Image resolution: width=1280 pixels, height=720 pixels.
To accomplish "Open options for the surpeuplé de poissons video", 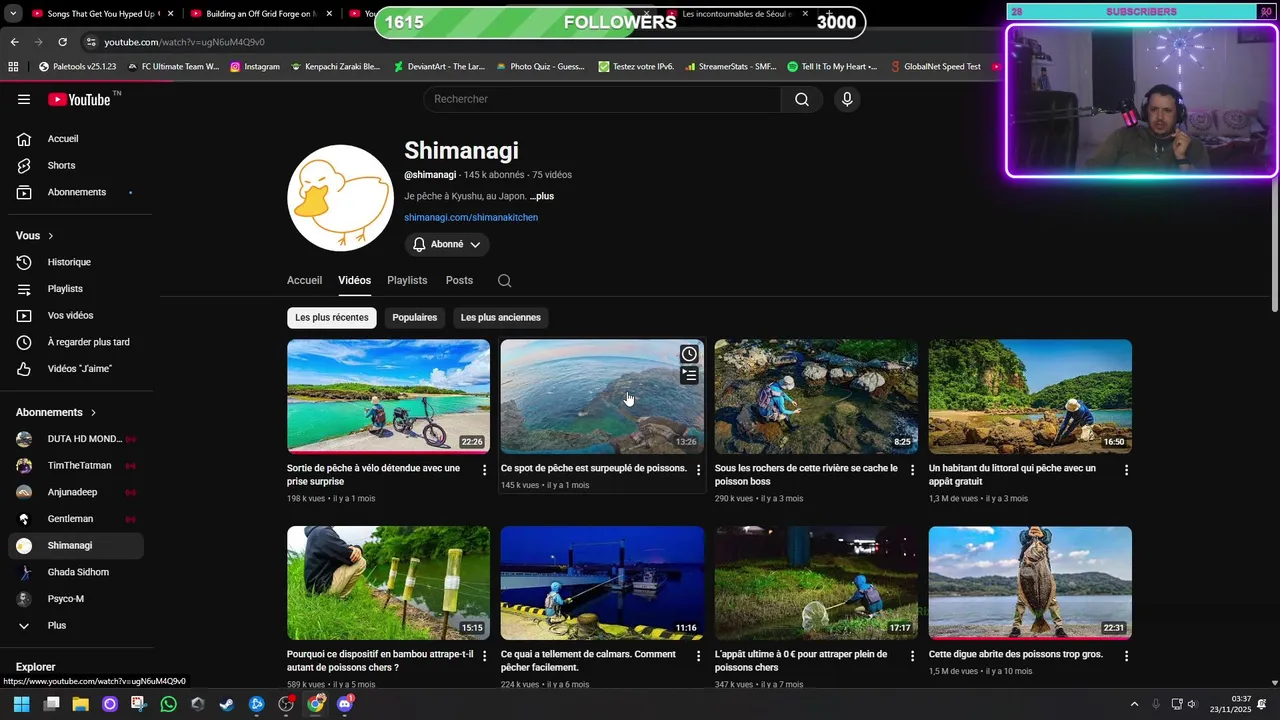I will pos(698,470).
